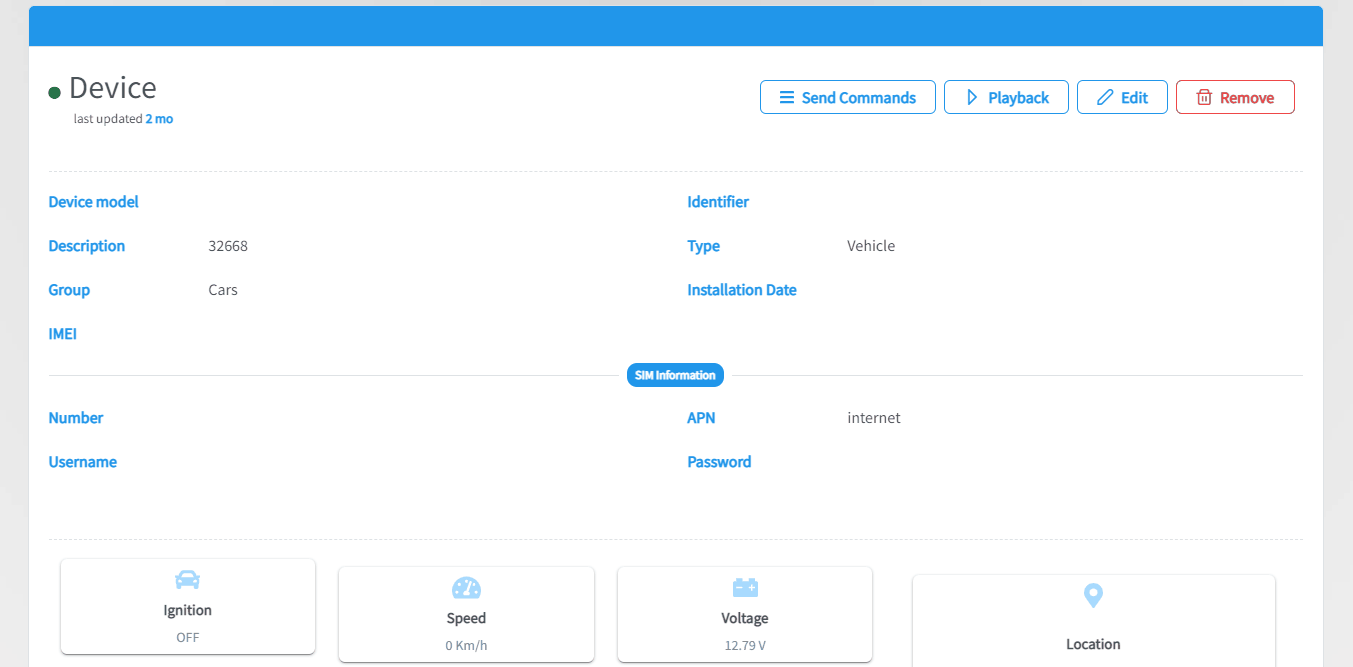Image resolution: width=1353 pixels, height=667 pixels.
Task: Click the hamburger icon in Send Commands
Action: pyautogui.click(x=787, y=98)
